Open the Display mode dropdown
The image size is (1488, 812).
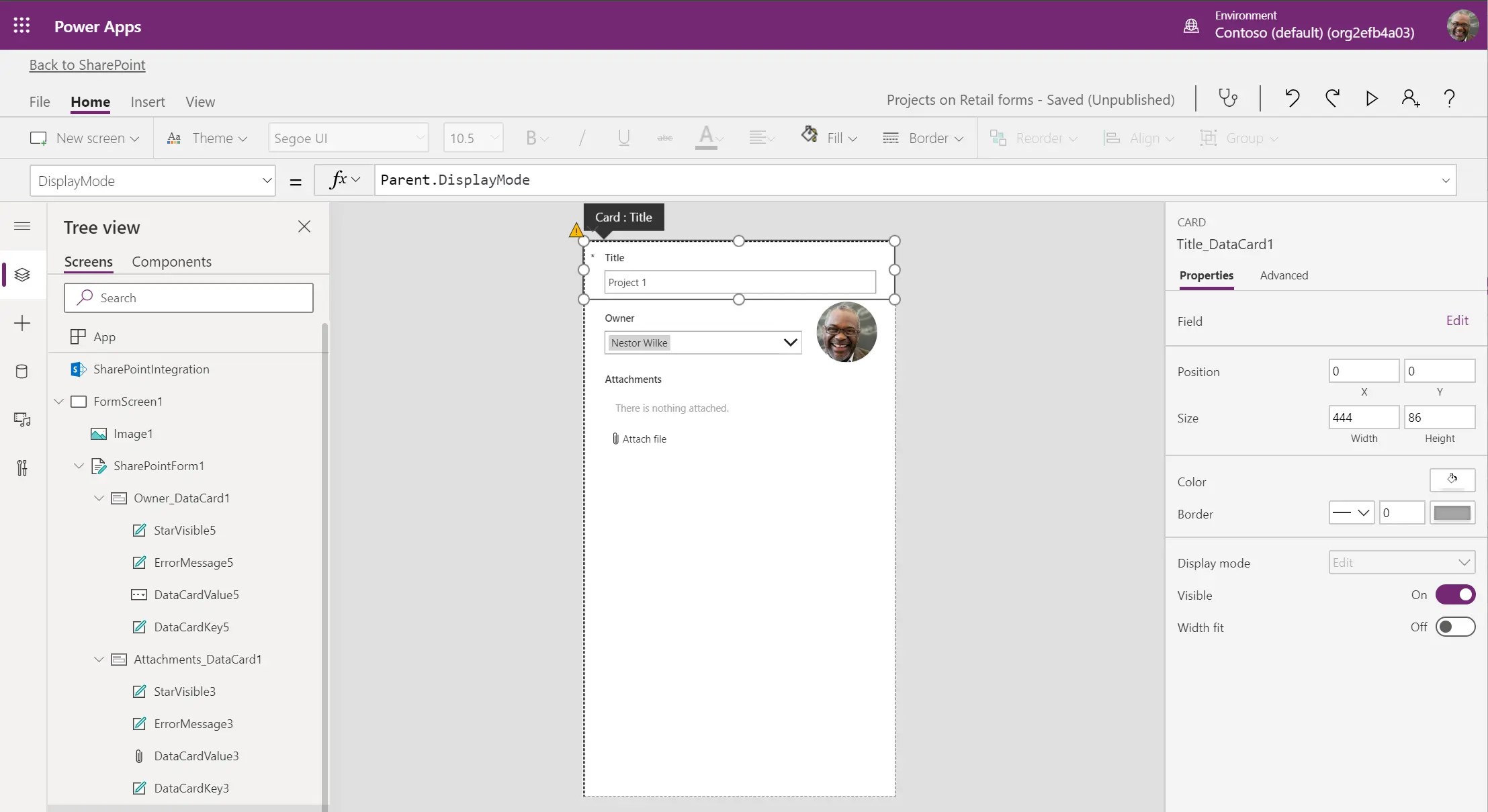1401,563
